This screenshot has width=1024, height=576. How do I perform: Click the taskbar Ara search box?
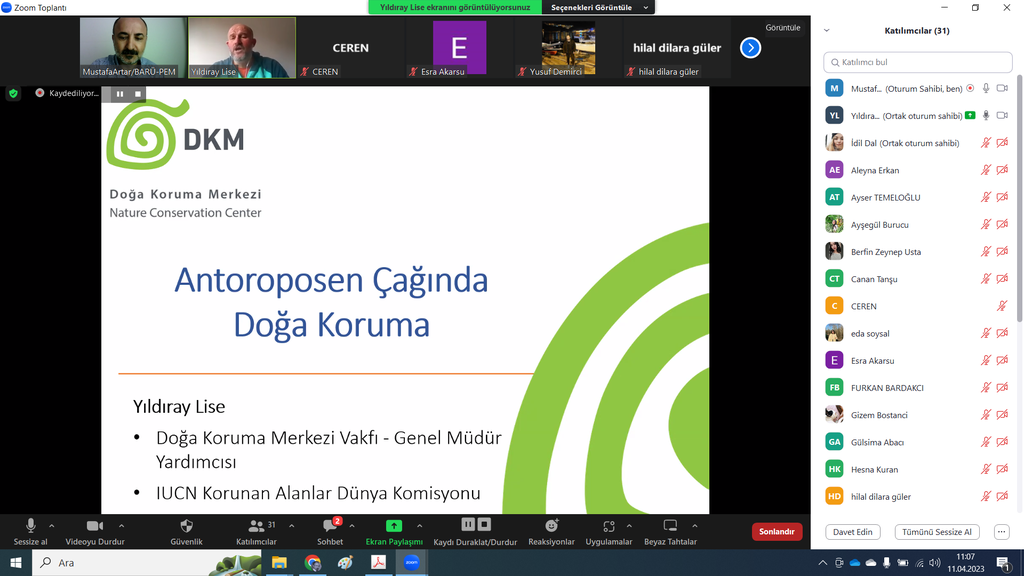[146, 562]
